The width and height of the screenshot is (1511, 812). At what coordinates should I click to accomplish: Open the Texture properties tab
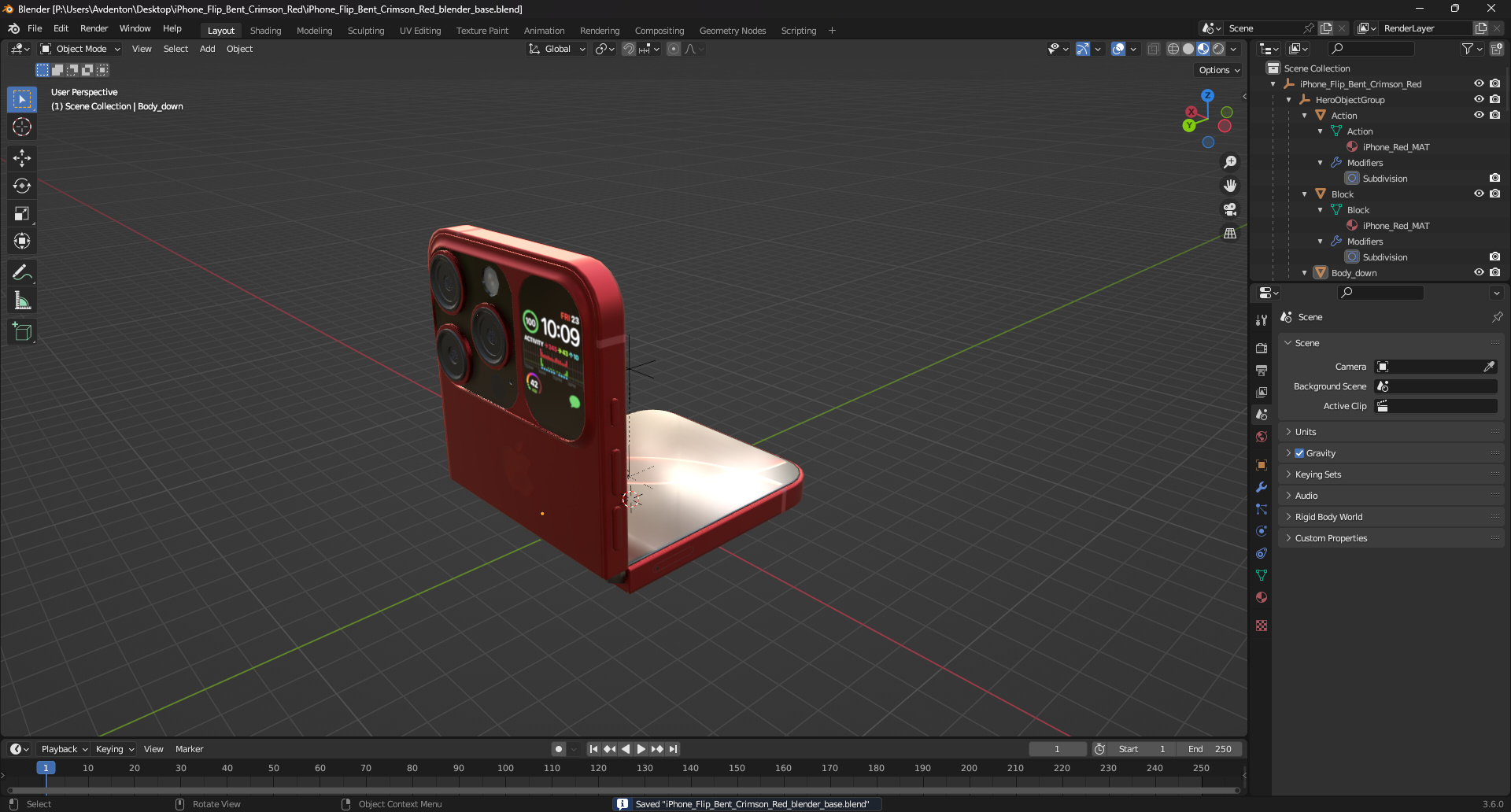[x=1262, y=626]
